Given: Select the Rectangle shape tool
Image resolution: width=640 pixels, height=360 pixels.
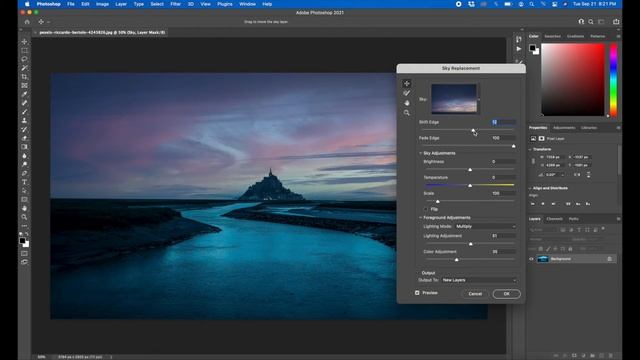Looking at the screenshot, I should pos(24,200).
